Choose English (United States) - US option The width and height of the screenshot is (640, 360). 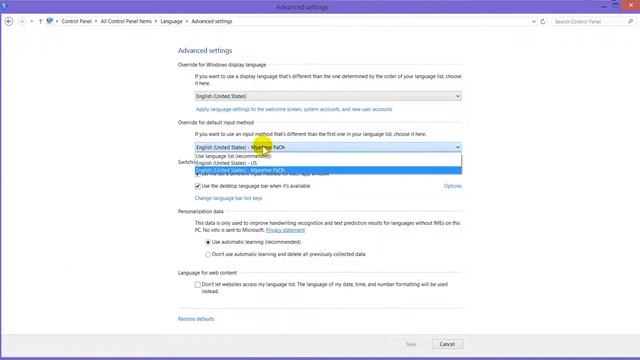[328, 163]
